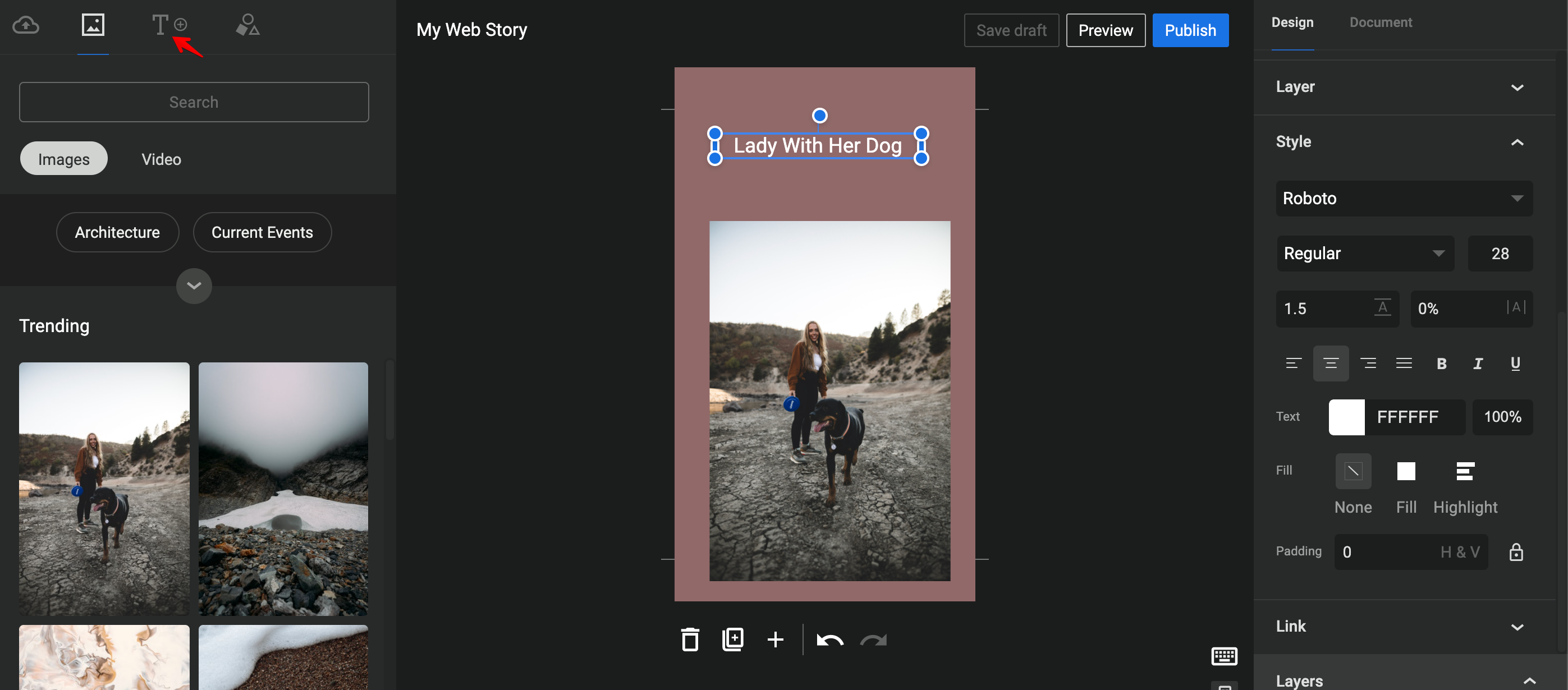
Task: Click the justified text alignment icon
Action: click(x=1404, y=362)
